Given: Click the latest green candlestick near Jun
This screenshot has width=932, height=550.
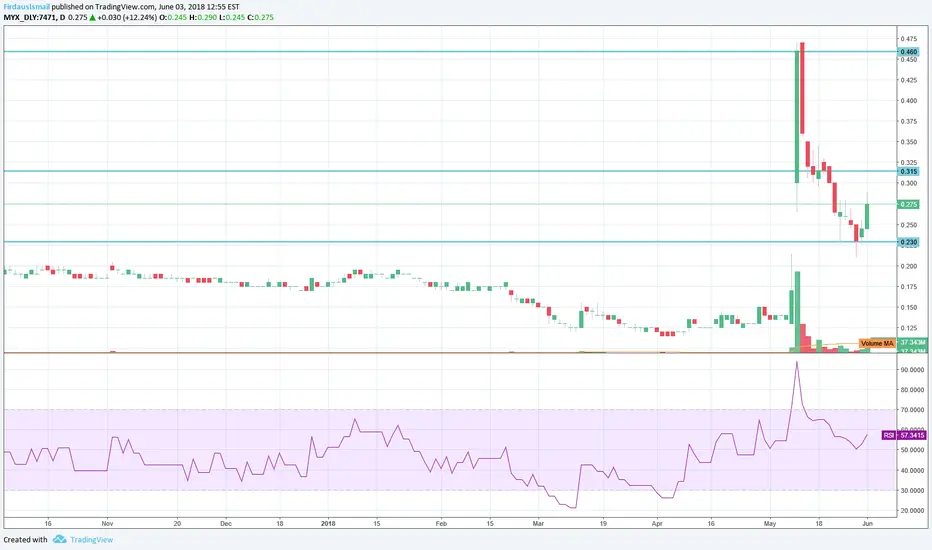Looking at the screenshot, I should click(x=867, y=216).
